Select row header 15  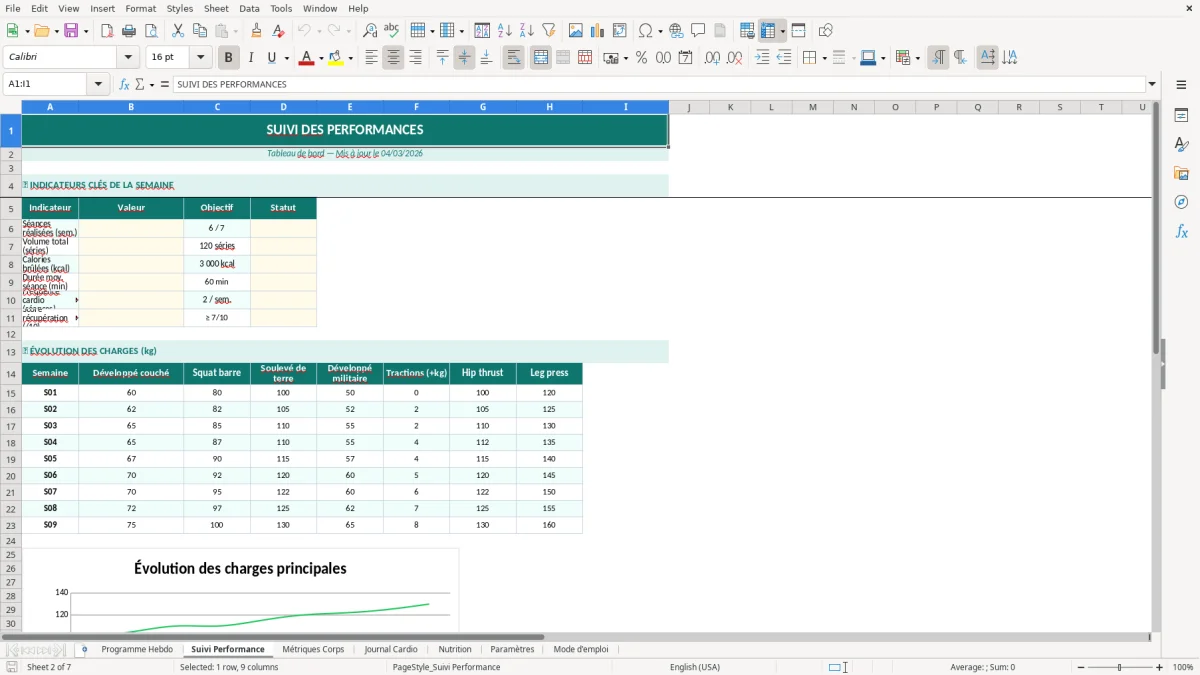coord(11,393)
